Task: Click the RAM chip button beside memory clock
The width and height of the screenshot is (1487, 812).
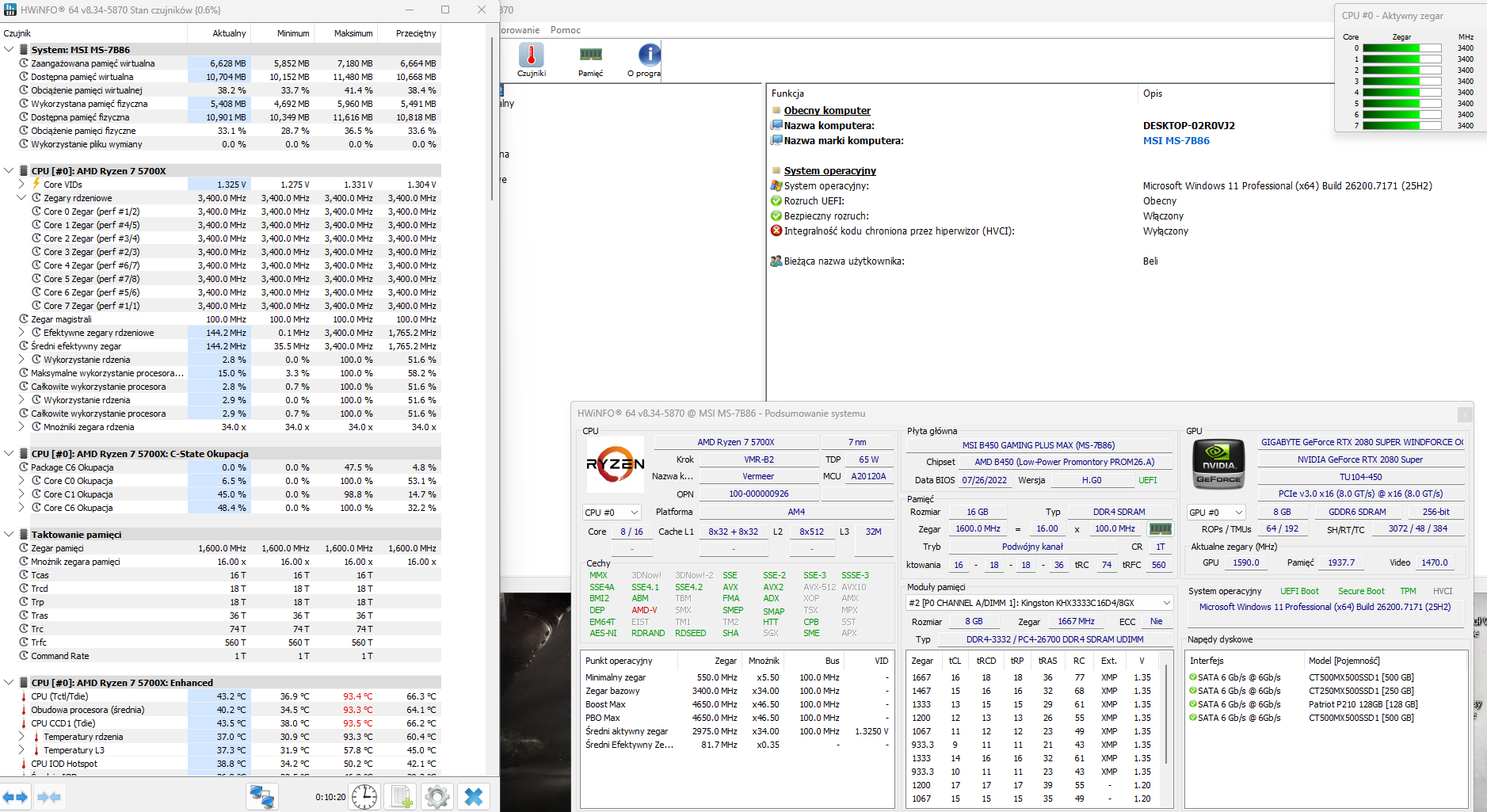Action: [x=1160, y=529]
